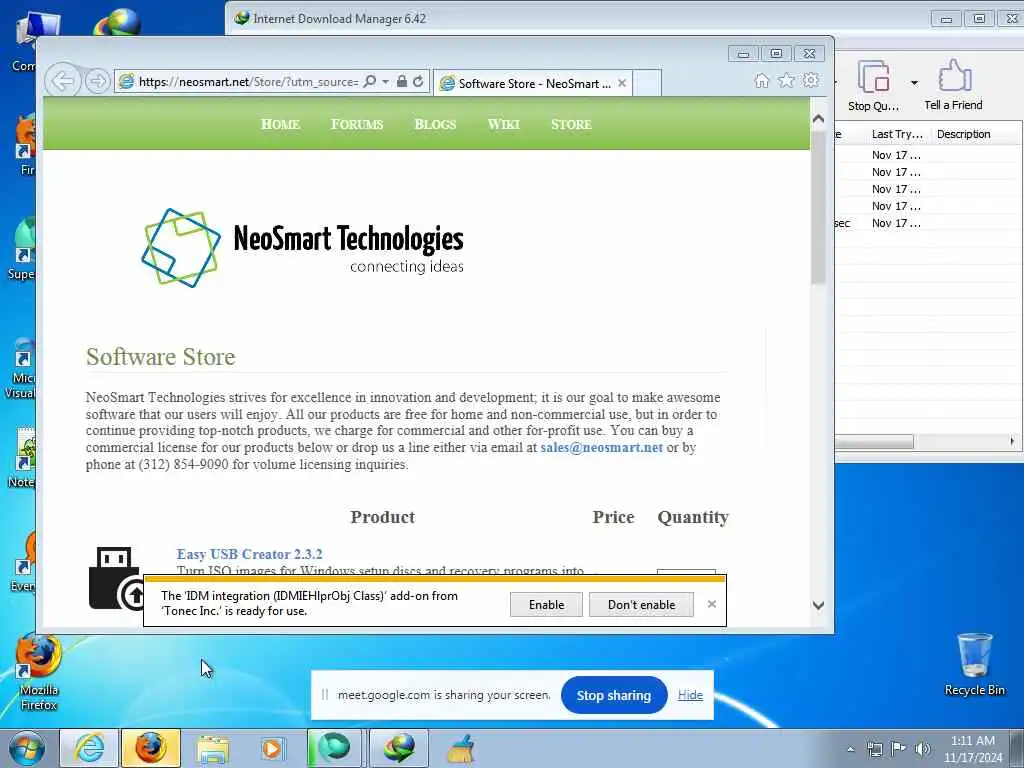Click the IDM horizontal scrollbar thumb
The height and width of the screenshot is (768, 1024).
[x=874, y=442]
